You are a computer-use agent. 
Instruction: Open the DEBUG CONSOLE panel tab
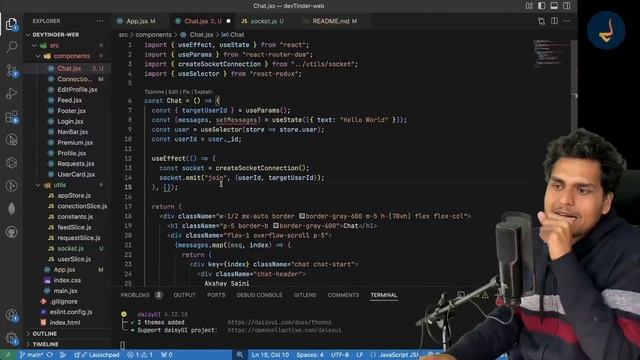(259, 295)
